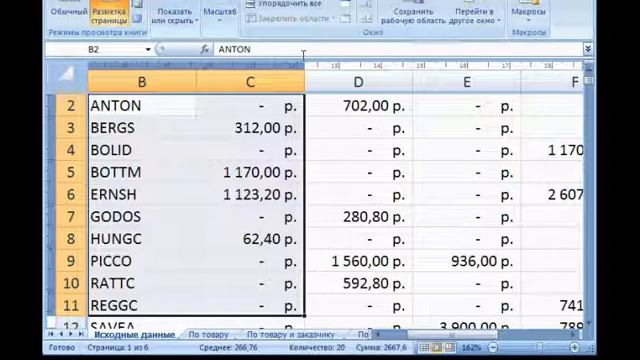Open По товару и заказчику sheet tab
Screen dimensions: 640x360
click(291, 335)
